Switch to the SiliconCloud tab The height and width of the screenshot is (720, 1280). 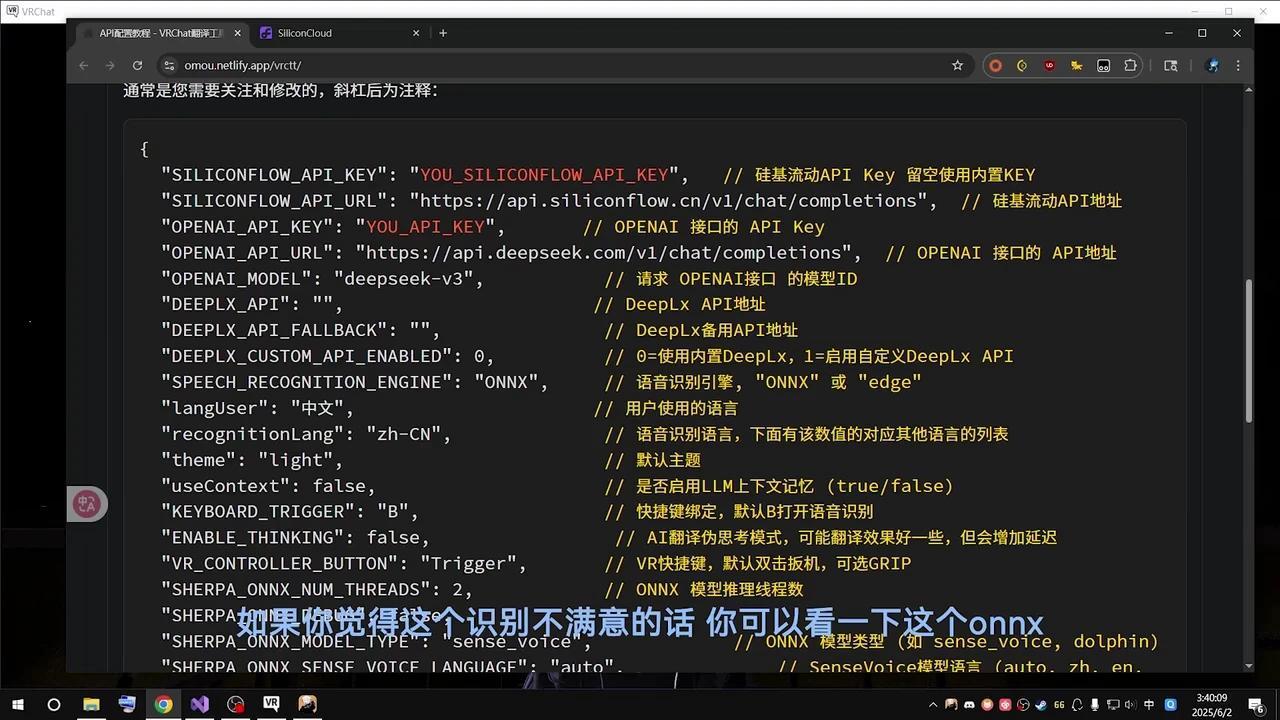click(339, 33)
